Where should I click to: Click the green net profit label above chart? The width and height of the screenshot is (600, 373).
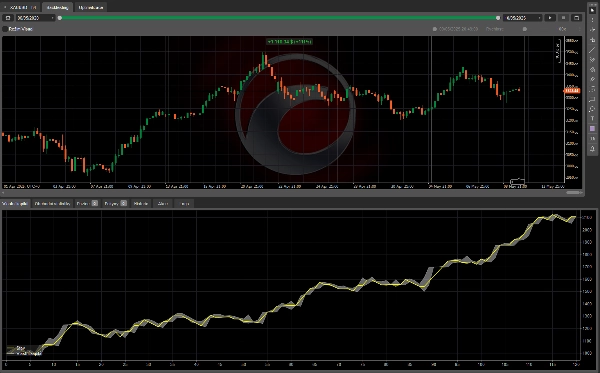click(x=290, y=42)
